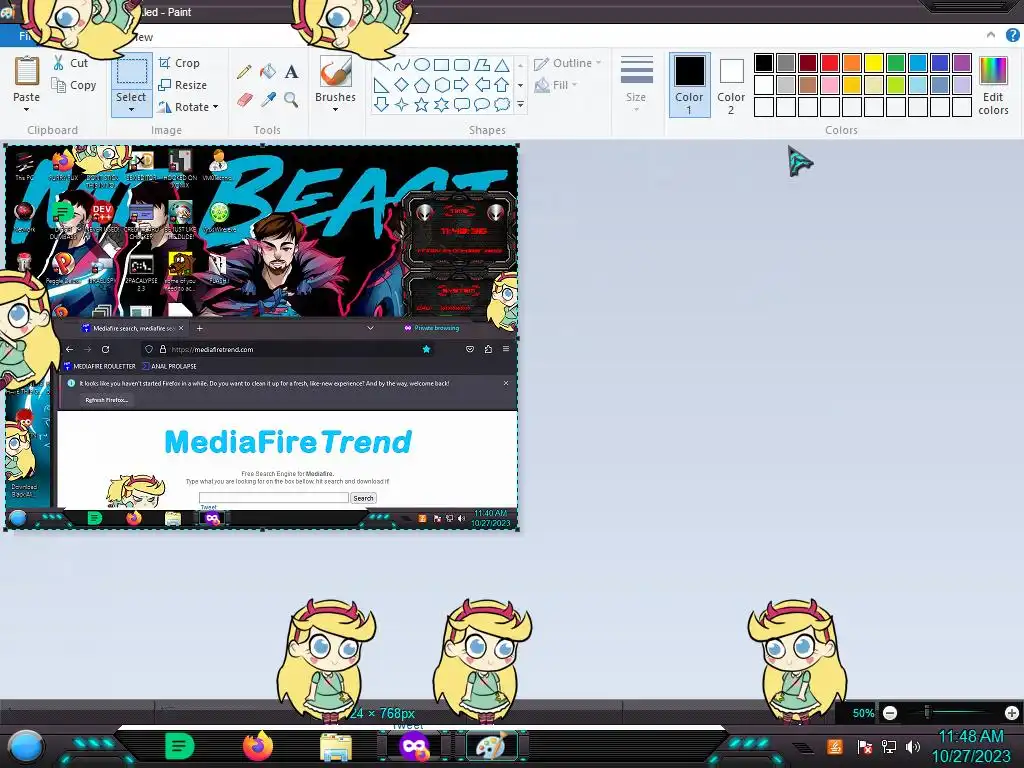The width and height of the screenshot is (1024, 768).
Task: Open the clock showing 11:48 AM
Action: point(971,746)
